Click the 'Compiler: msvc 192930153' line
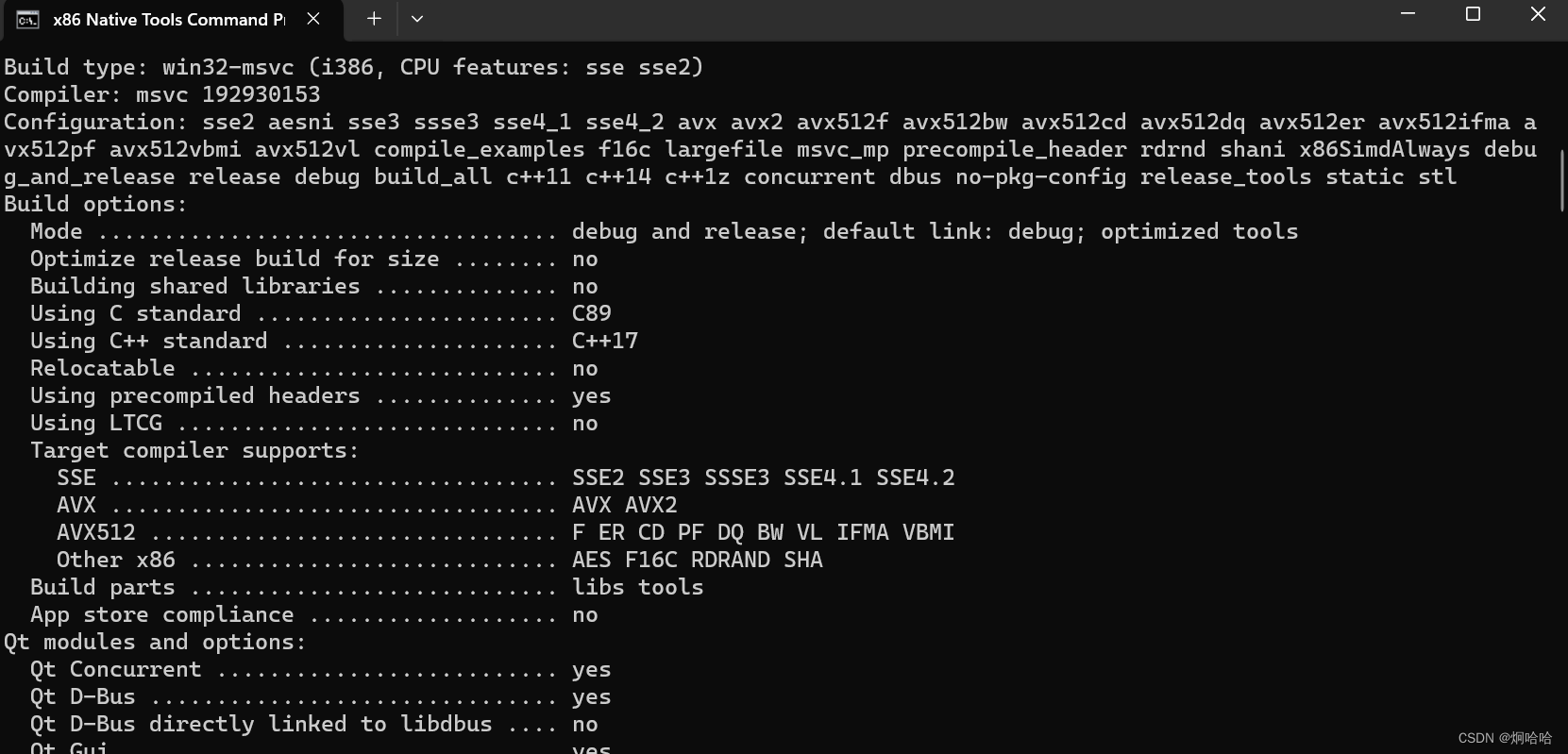 point(162,94)
